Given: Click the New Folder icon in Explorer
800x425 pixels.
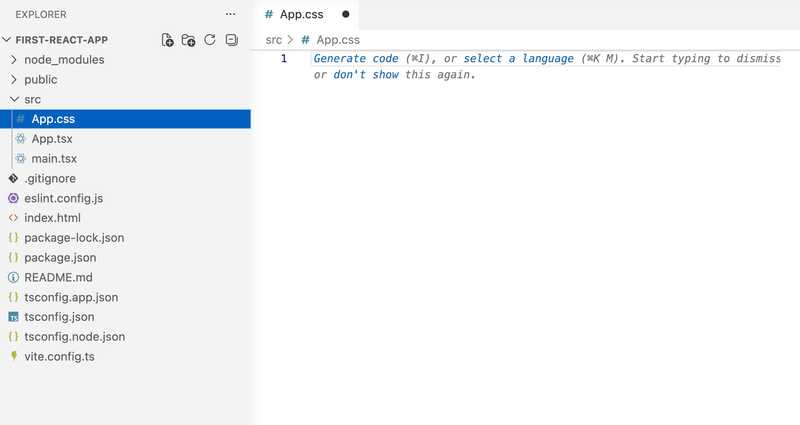Looking at the screenshot, I should coord(188,40).
